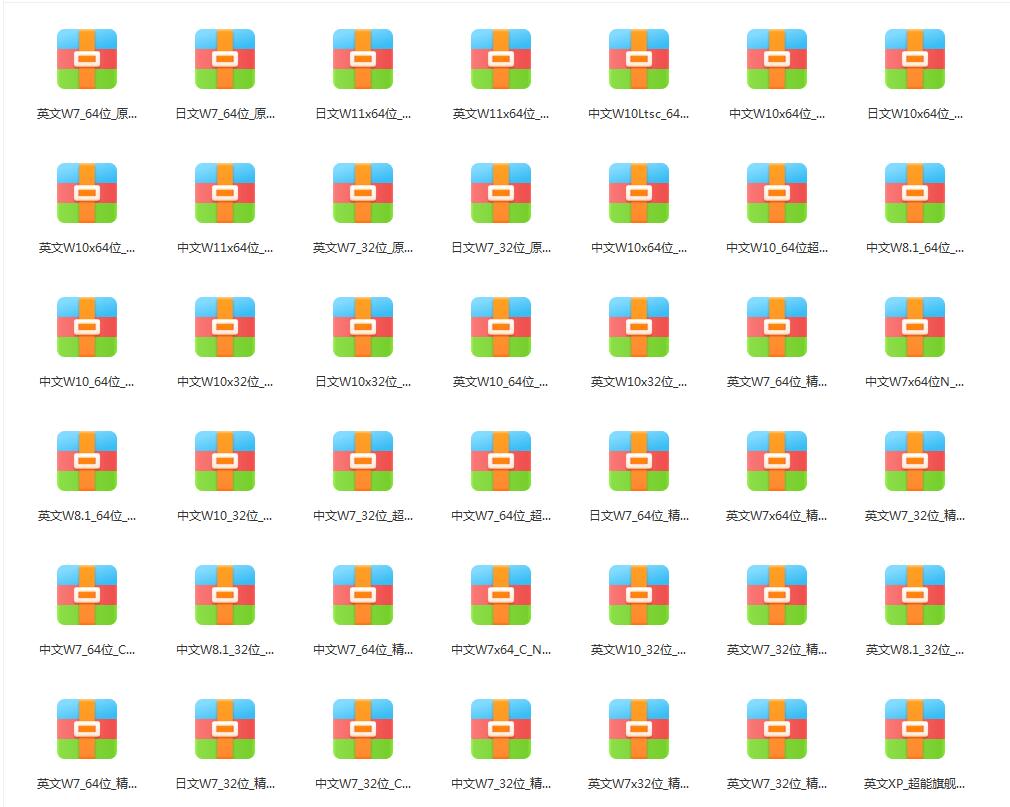
Task: Click the 日文W7_64位_精... archive icon
Action: point(639,461)
